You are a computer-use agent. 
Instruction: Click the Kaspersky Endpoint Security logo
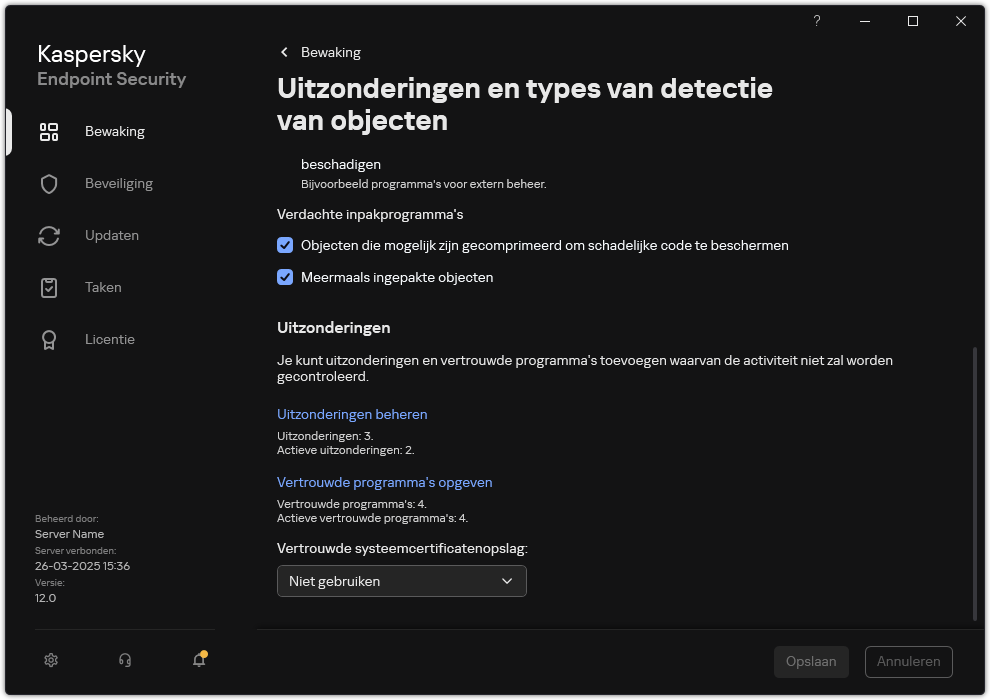(x=111, y=66)
